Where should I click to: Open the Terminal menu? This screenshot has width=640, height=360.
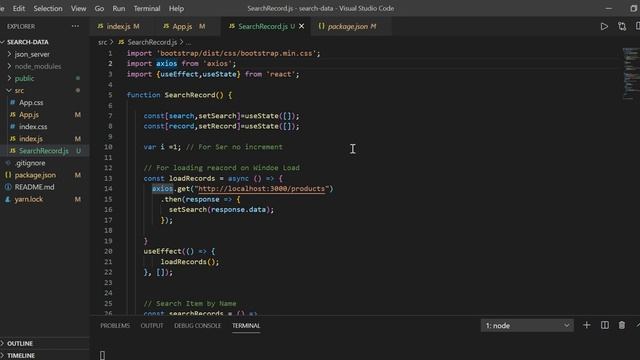(147, 9)
